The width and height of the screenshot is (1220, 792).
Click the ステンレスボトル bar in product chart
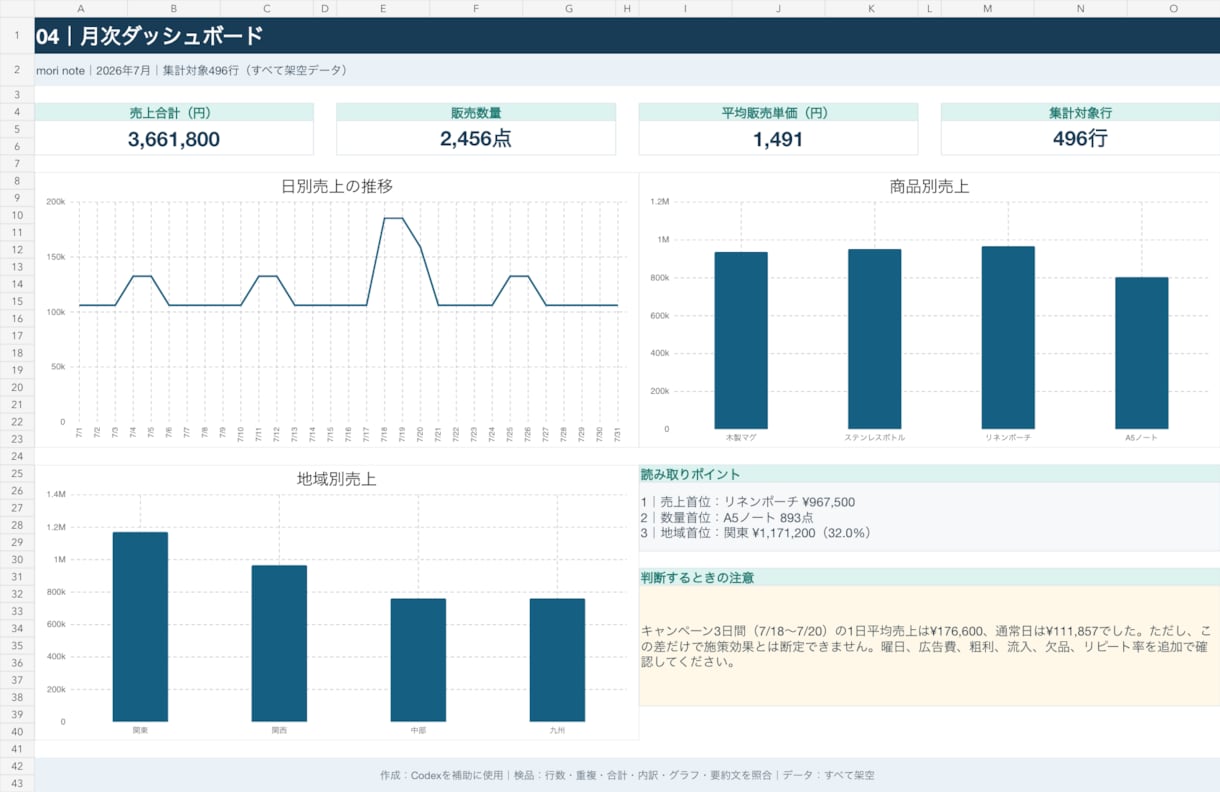tap(875, 339)
